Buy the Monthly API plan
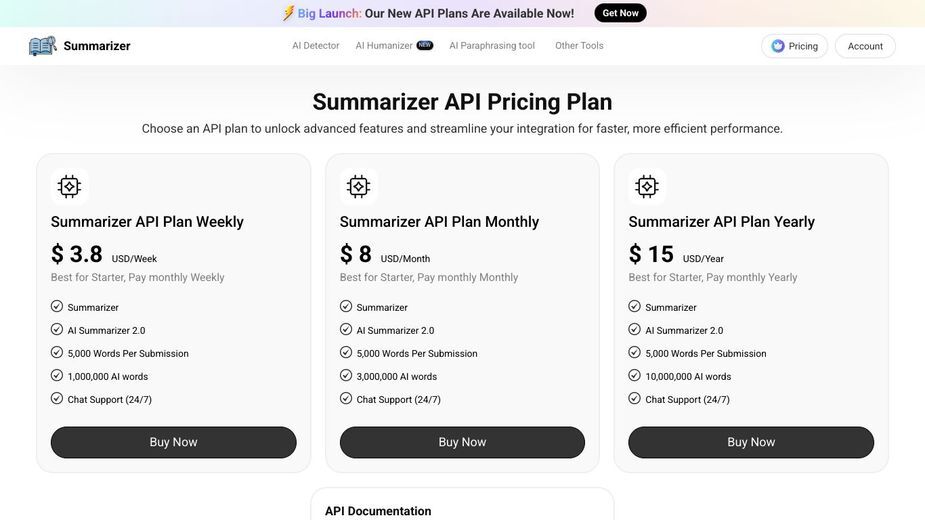925x520 pixels. point(462,442)
